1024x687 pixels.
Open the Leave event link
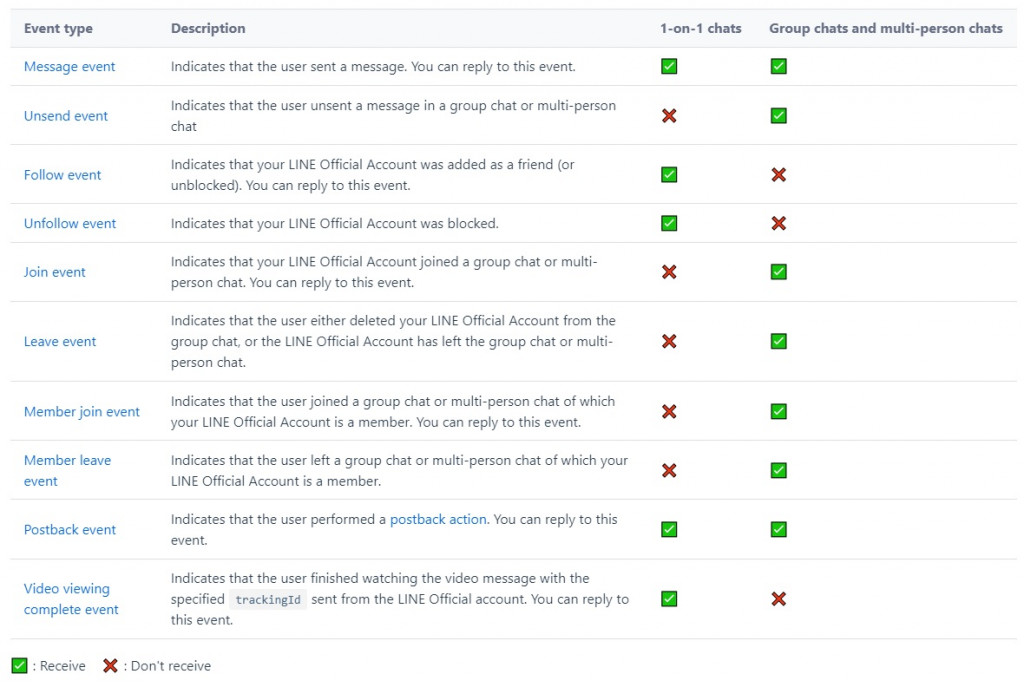point(60,342)
